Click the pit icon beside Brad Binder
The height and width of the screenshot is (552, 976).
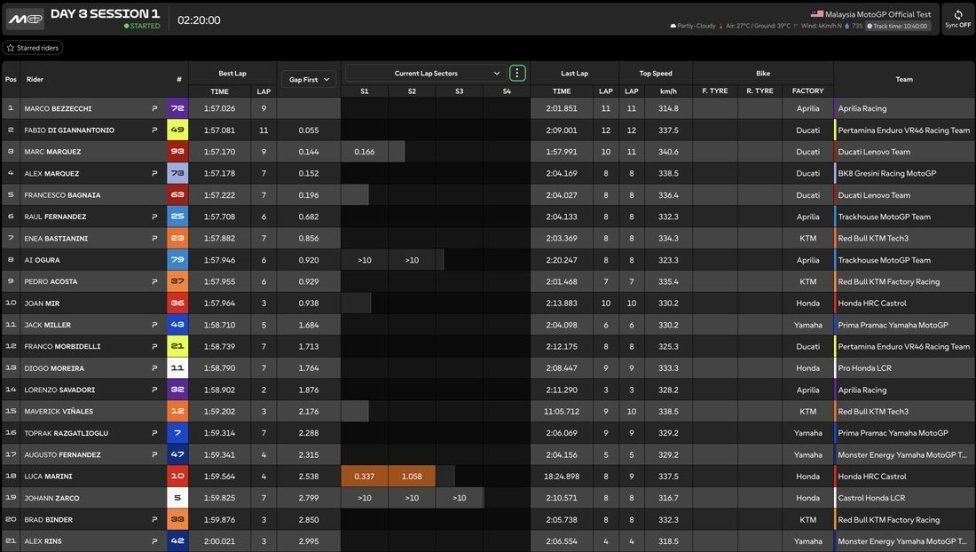click(x=154, y=520)
